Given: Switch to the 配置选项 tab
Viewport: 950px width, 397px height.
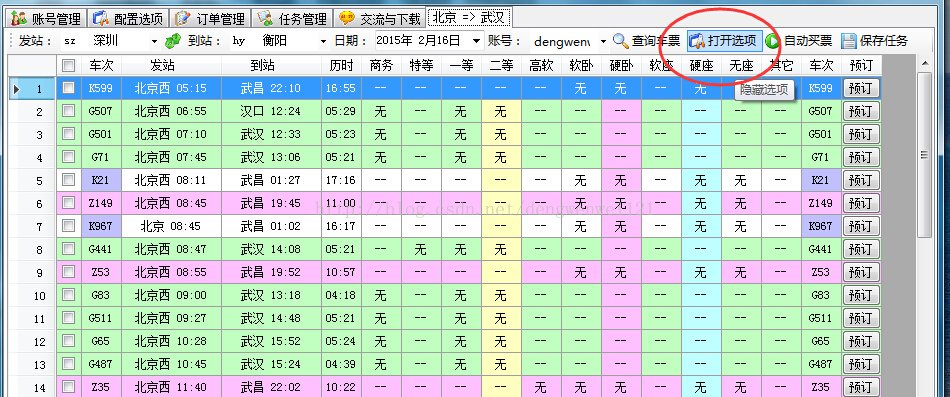Looking at the screenshot, I should (127, 18).
